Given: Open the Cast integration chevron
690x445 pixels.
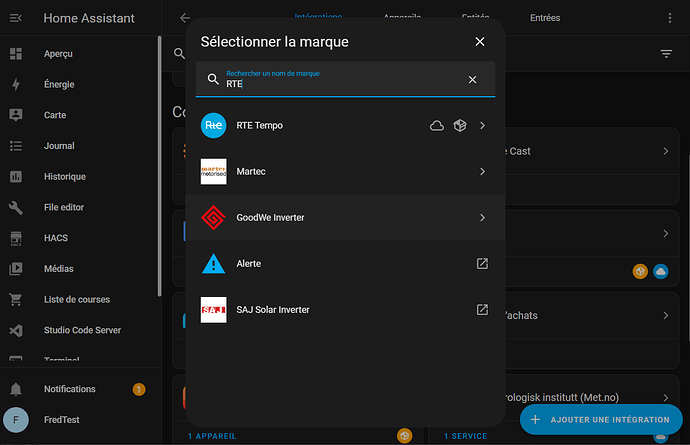Looking at the screenshot, I should 666,151.
